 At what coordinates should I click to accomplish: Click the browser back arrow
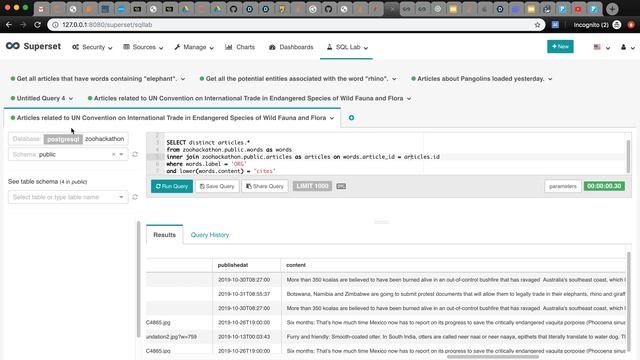9,25
